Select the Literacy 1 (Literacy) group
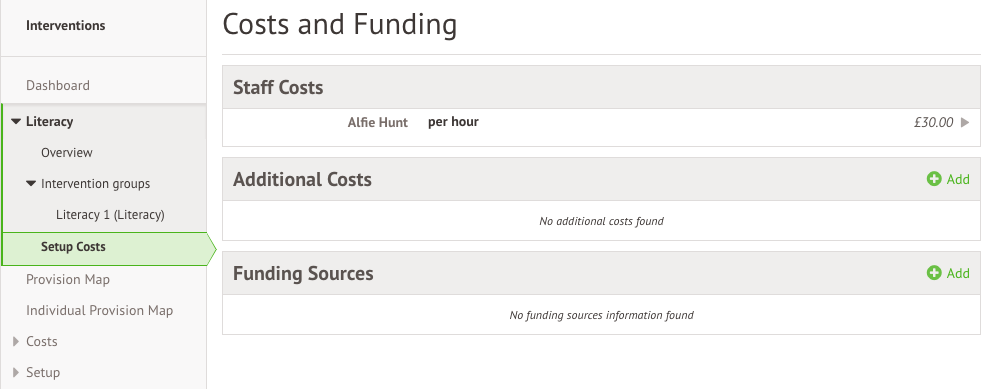Image resolution: width=988 pixels, height=389 pixels. tap(110, 215)
